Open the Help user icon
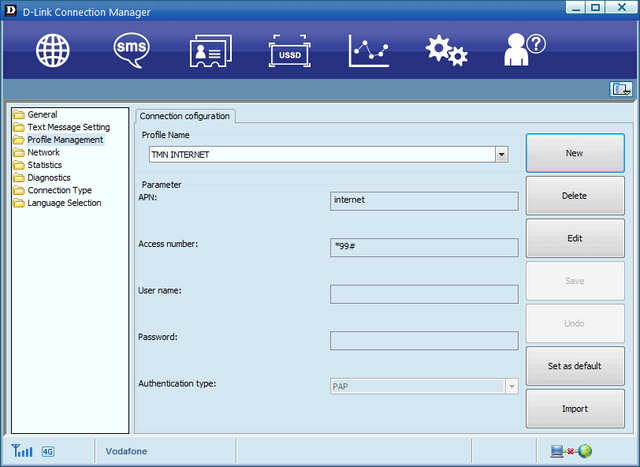The width and height of the screenshot is (640, 467). (x=523, y=50)
